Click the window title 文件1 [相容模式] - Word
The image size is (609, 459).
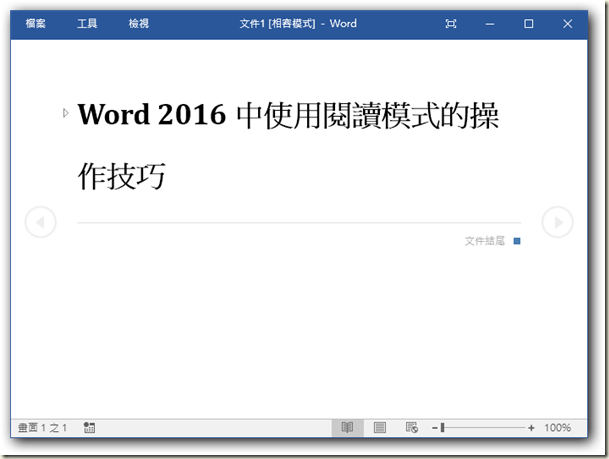click(298, 24)
